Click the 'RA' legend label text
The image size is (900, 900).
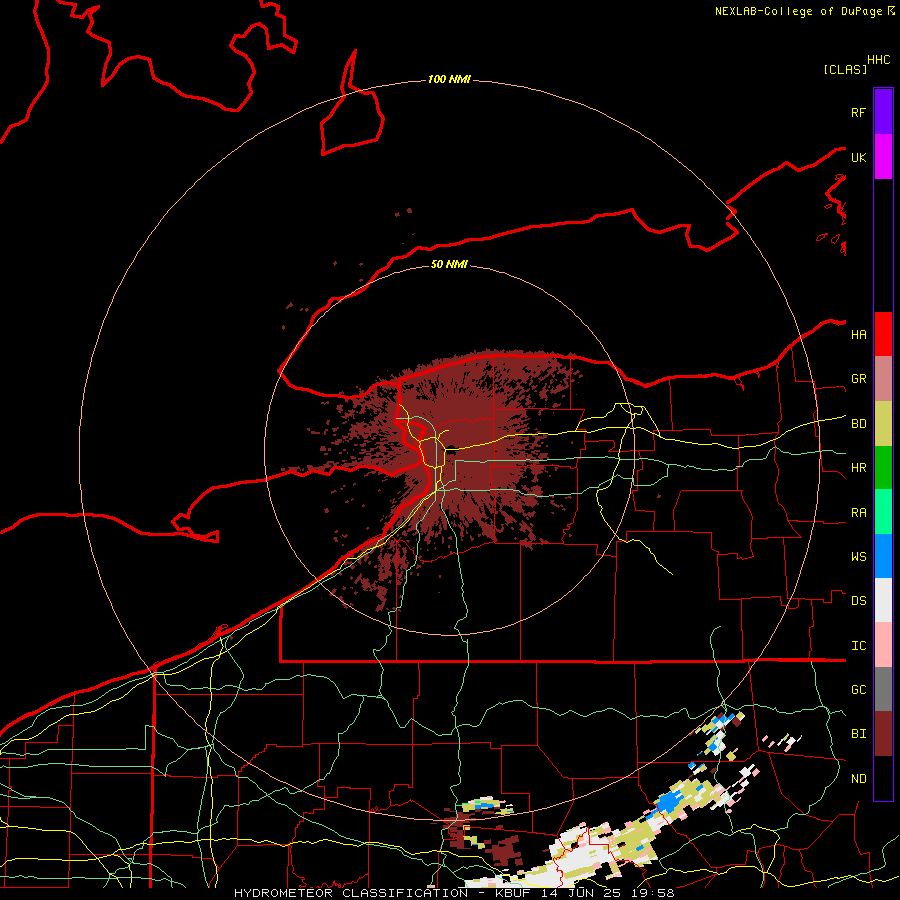[859, 513]
